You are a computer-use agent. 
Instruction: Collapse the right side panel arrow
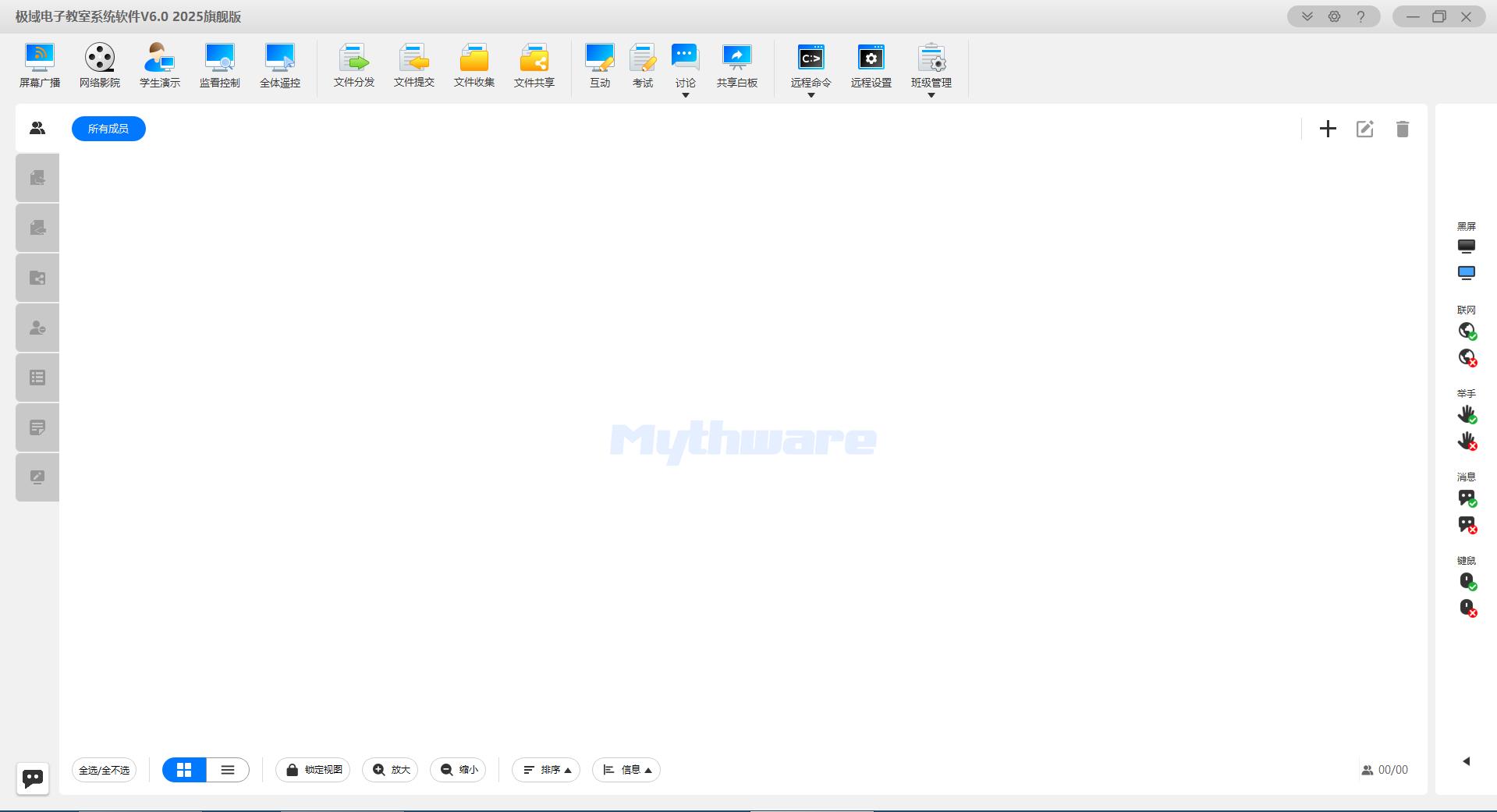tap(1467, 761)
